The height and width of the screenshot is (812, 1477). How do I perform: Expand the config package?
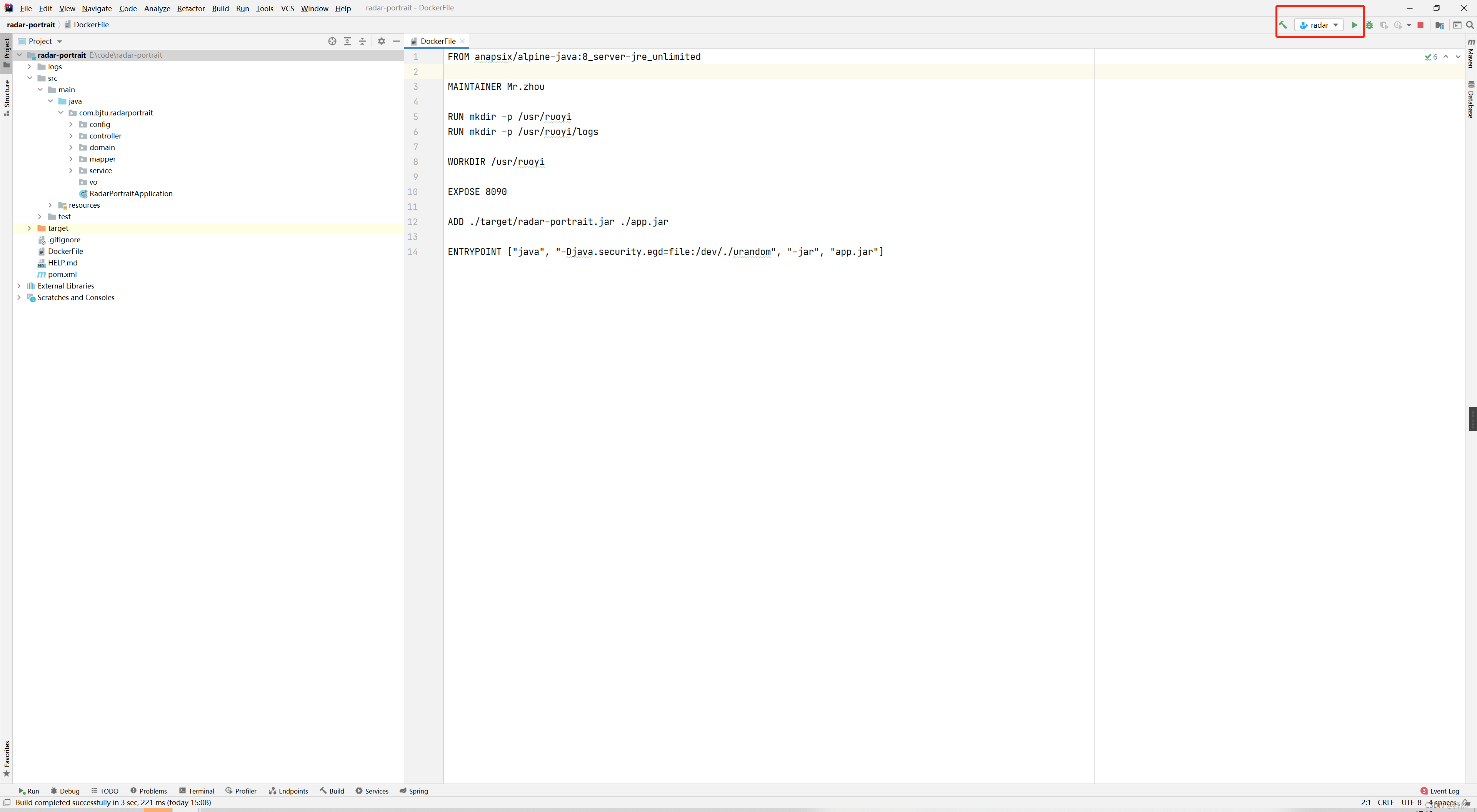point(71,124)
